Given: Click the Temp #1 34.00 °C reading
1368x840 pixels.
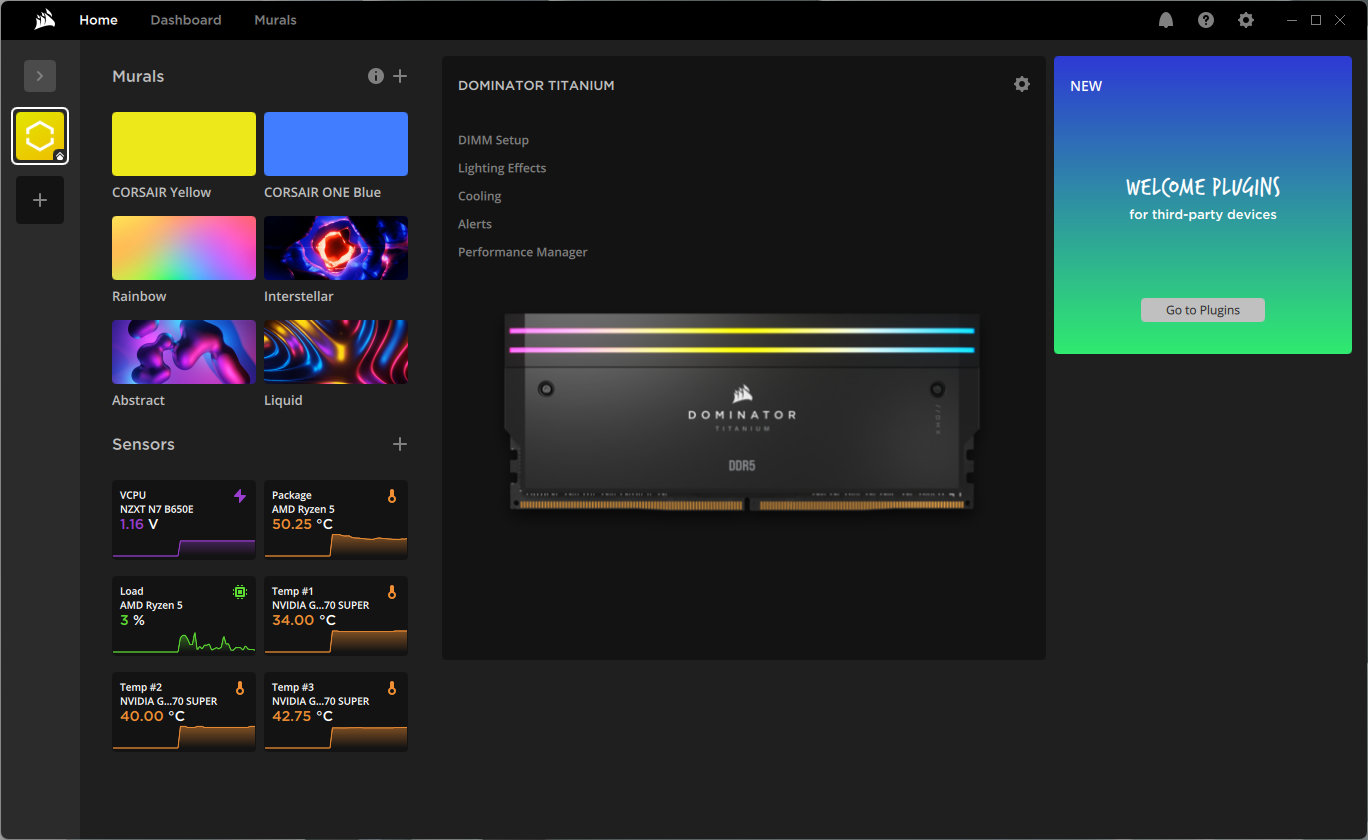Looking at the screenshot, I should pyautogui.click(x=304, y=620).
